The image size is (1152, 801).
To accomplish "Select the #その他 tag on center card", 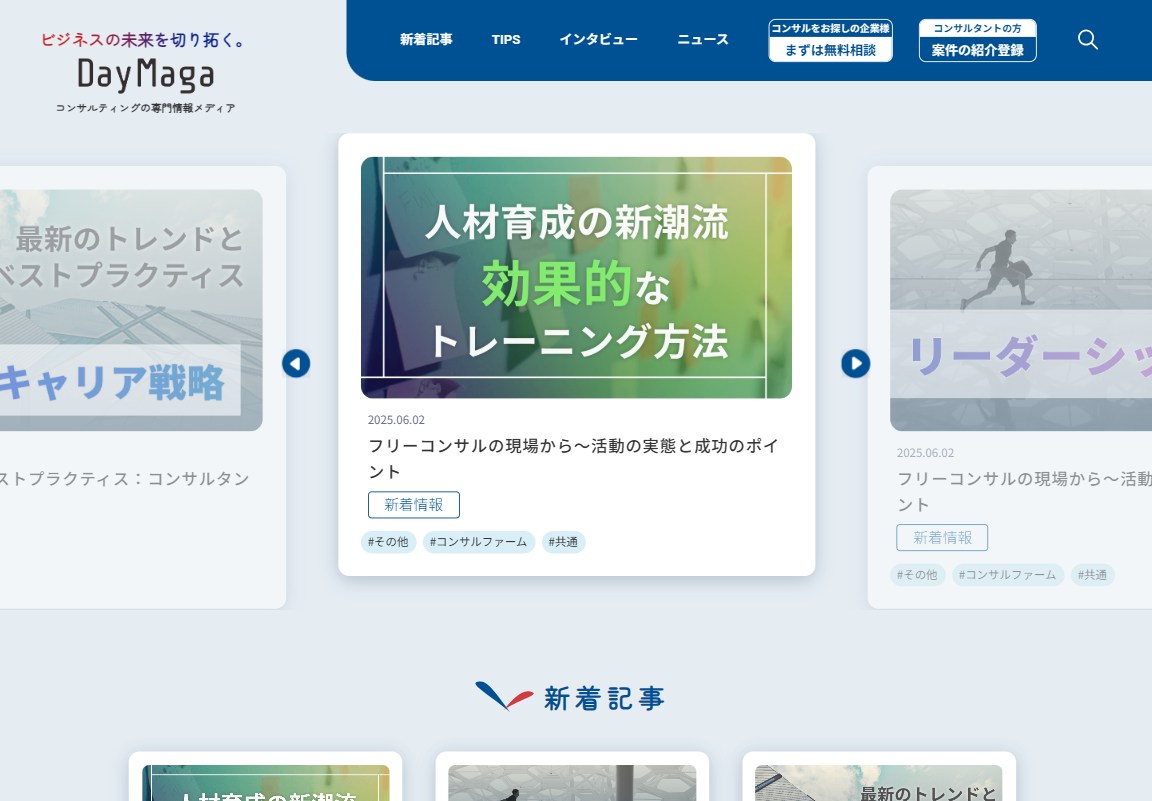I will (x=388, y=542).
